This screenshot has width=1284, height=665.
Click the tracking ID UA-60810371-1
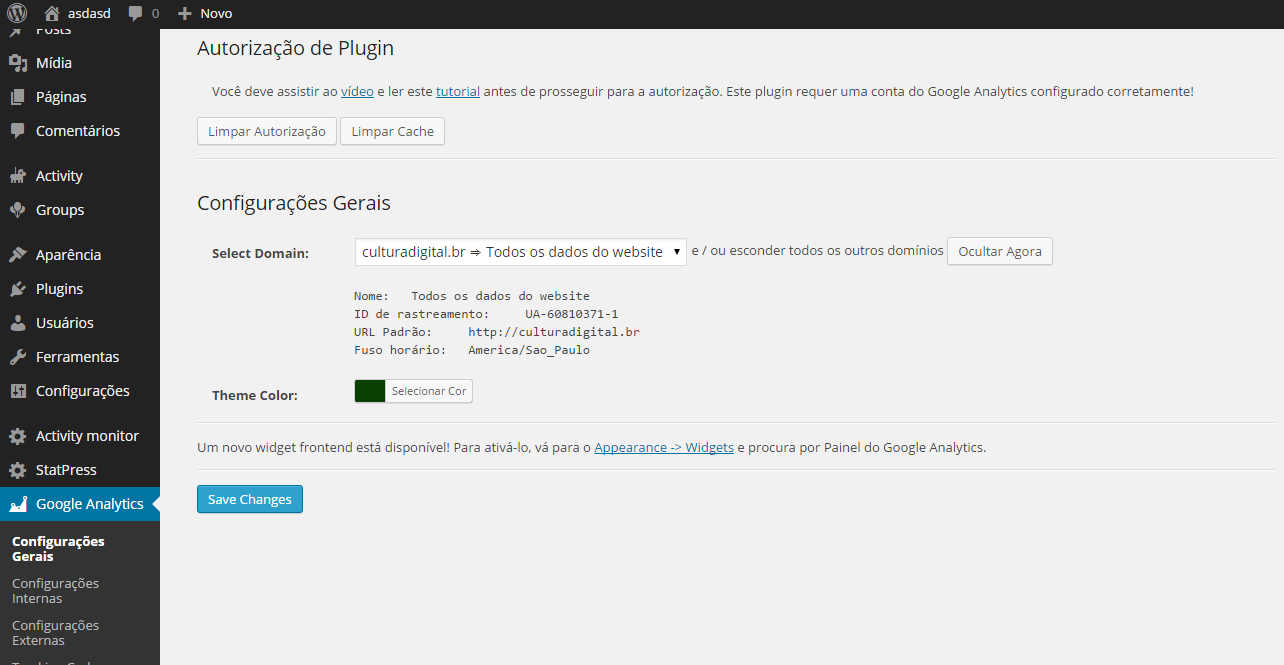572,314
